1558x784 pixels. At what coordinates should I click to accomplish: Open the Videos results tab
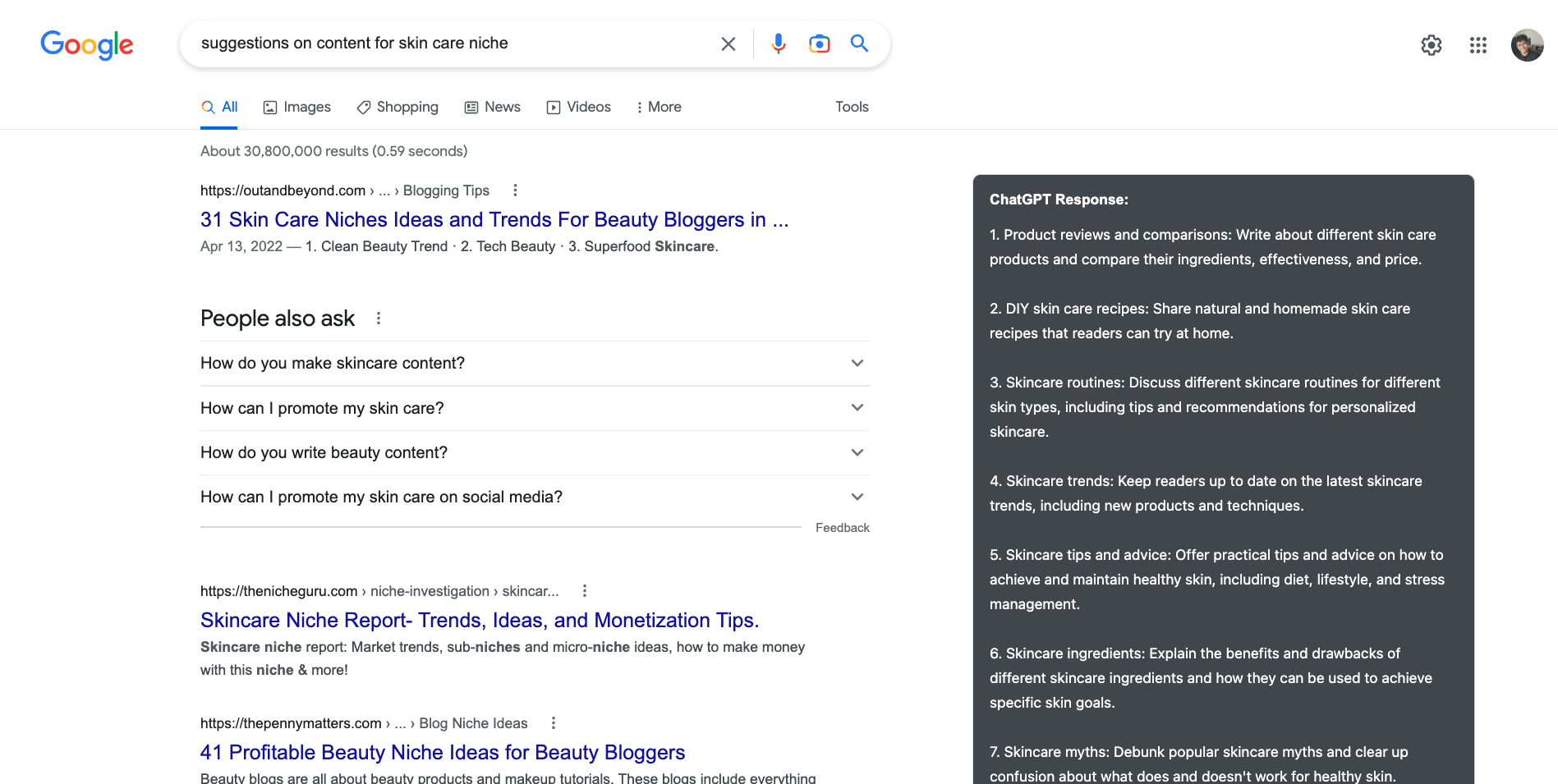[x=578, y=107]
